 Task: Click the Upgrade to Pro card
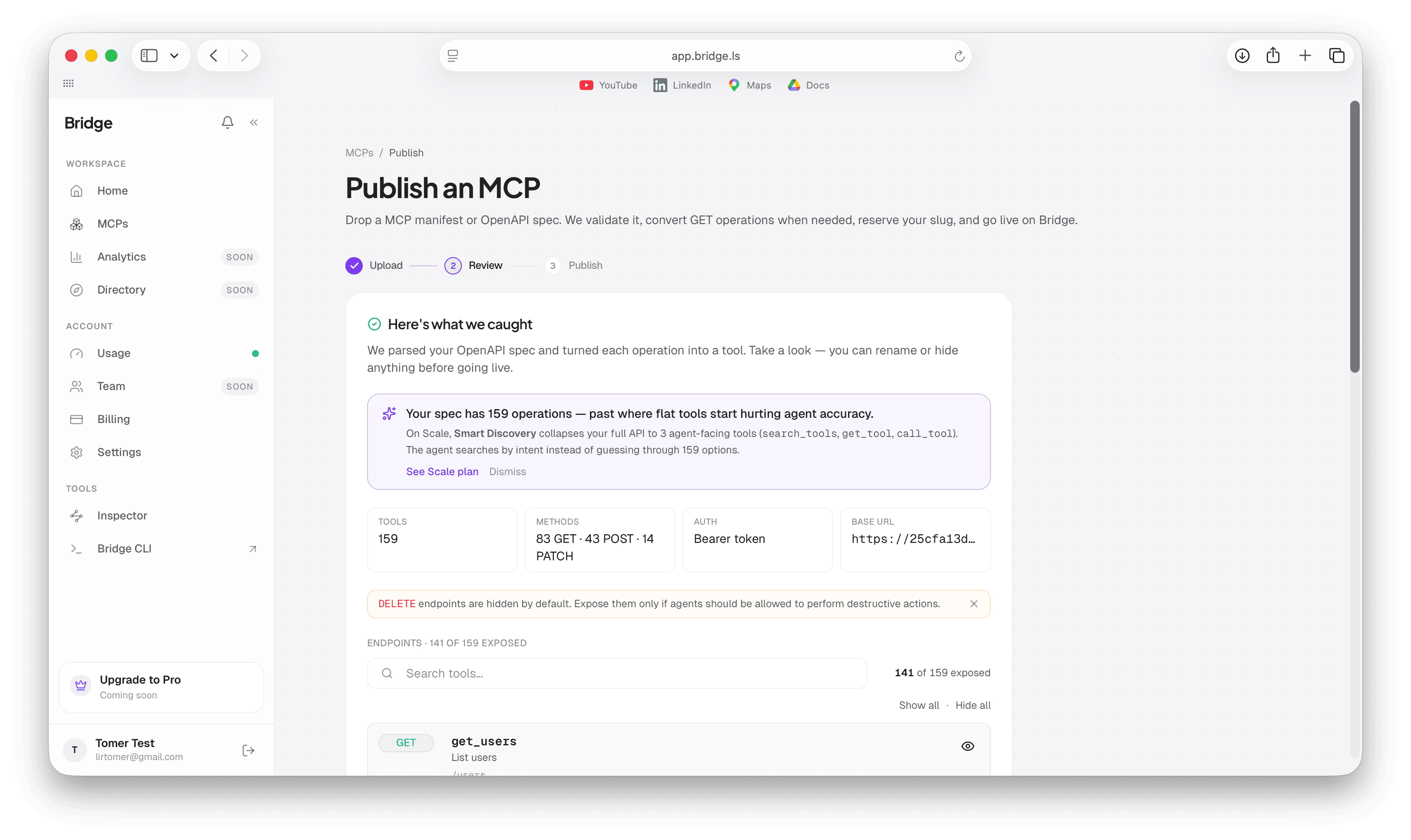[161, 687]
